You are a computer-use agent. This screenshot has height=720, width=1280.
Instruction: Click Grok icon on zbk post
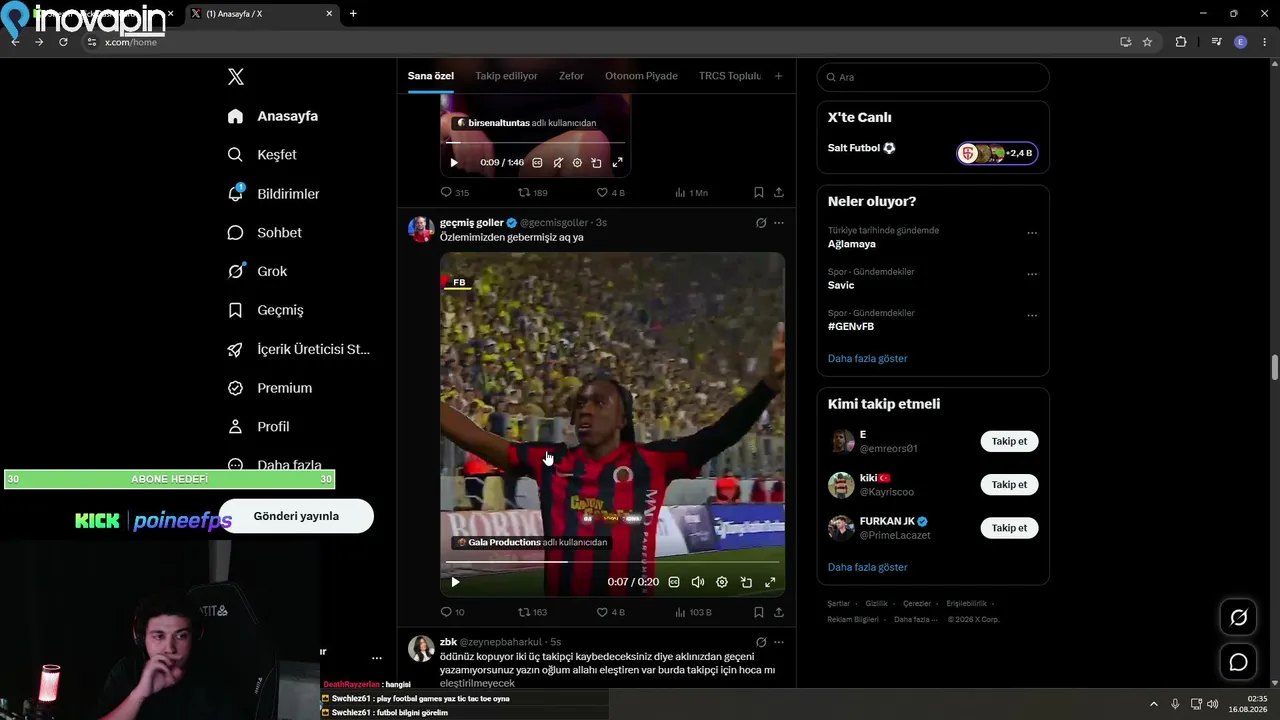pyautogui.click(x=761, y=642)
